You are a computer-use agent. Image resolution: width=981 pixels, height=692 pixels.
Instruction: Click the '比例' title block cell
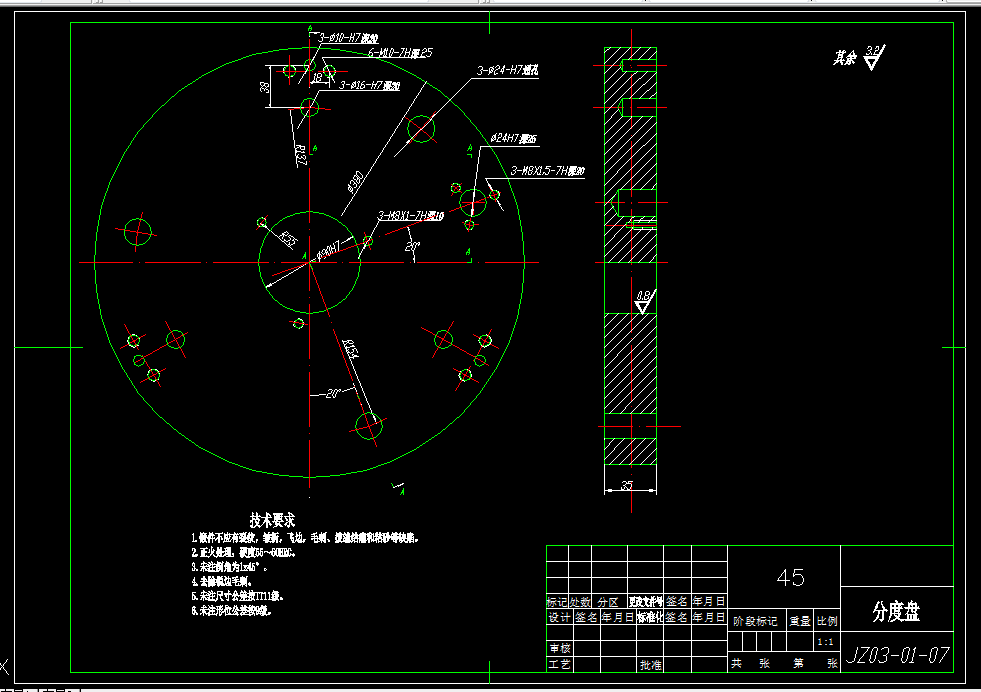827,621
